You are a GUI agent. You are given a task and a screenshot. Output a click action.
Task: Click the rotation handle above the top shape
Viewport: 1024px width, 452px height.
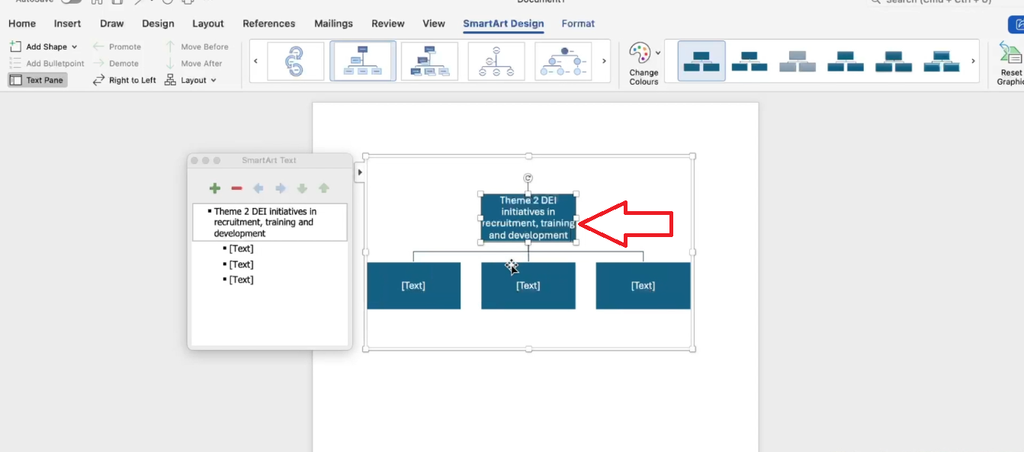pyautogui.click(x=528, y=178)
